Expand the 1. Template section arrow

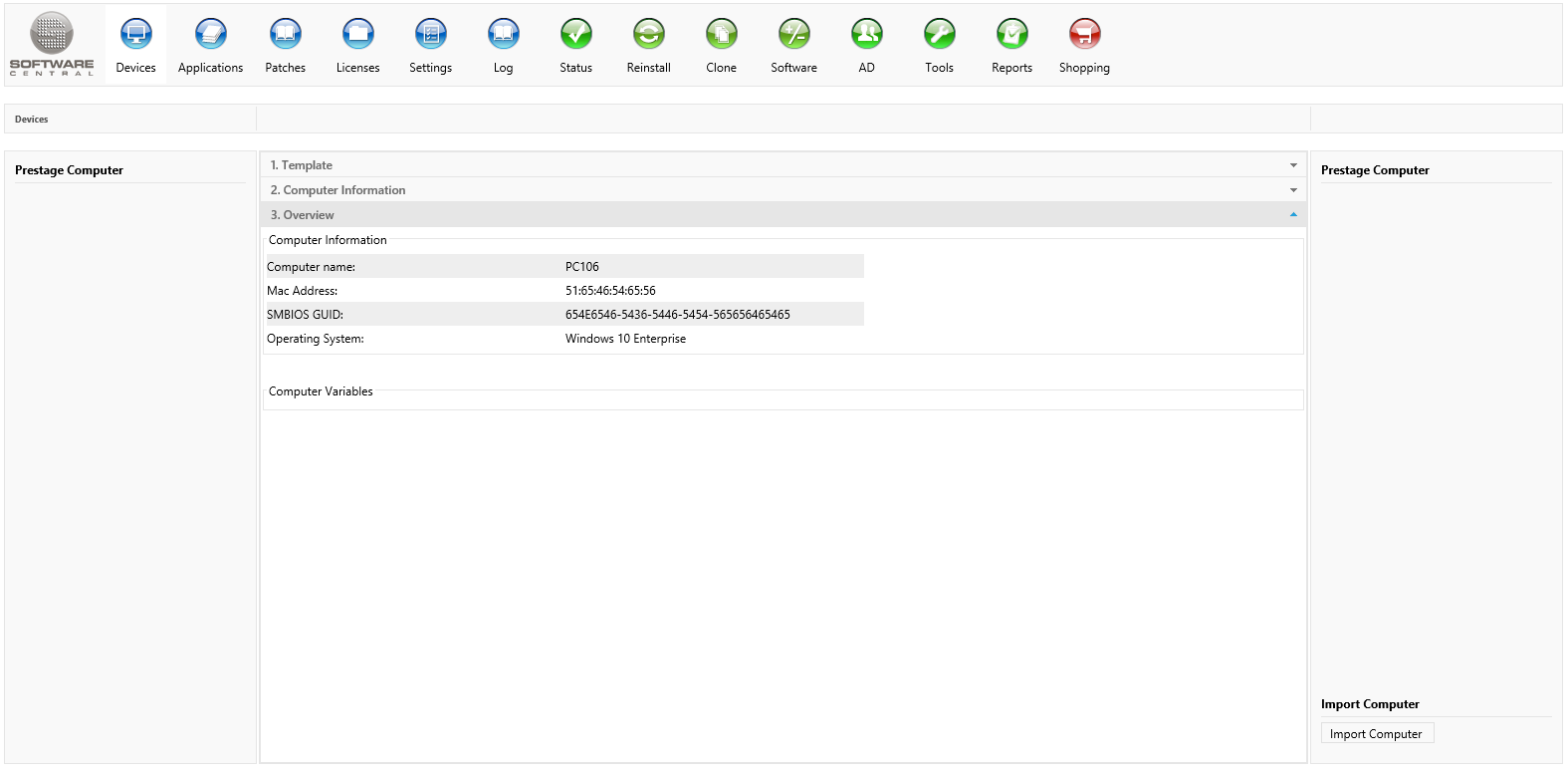click(x=1293, y=165)
